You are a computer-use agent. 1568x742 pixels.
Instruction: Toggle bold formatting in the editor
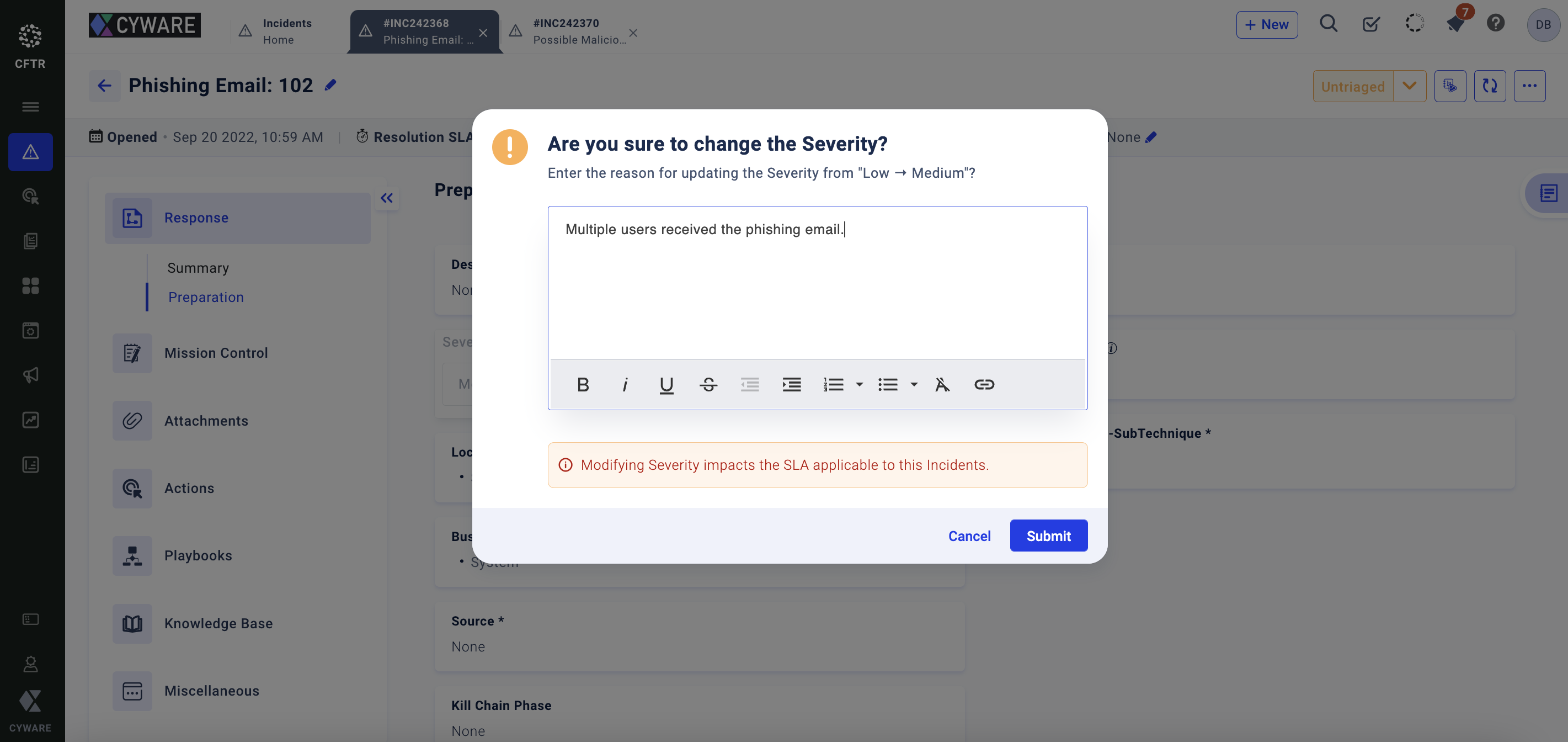click(583, 384)
